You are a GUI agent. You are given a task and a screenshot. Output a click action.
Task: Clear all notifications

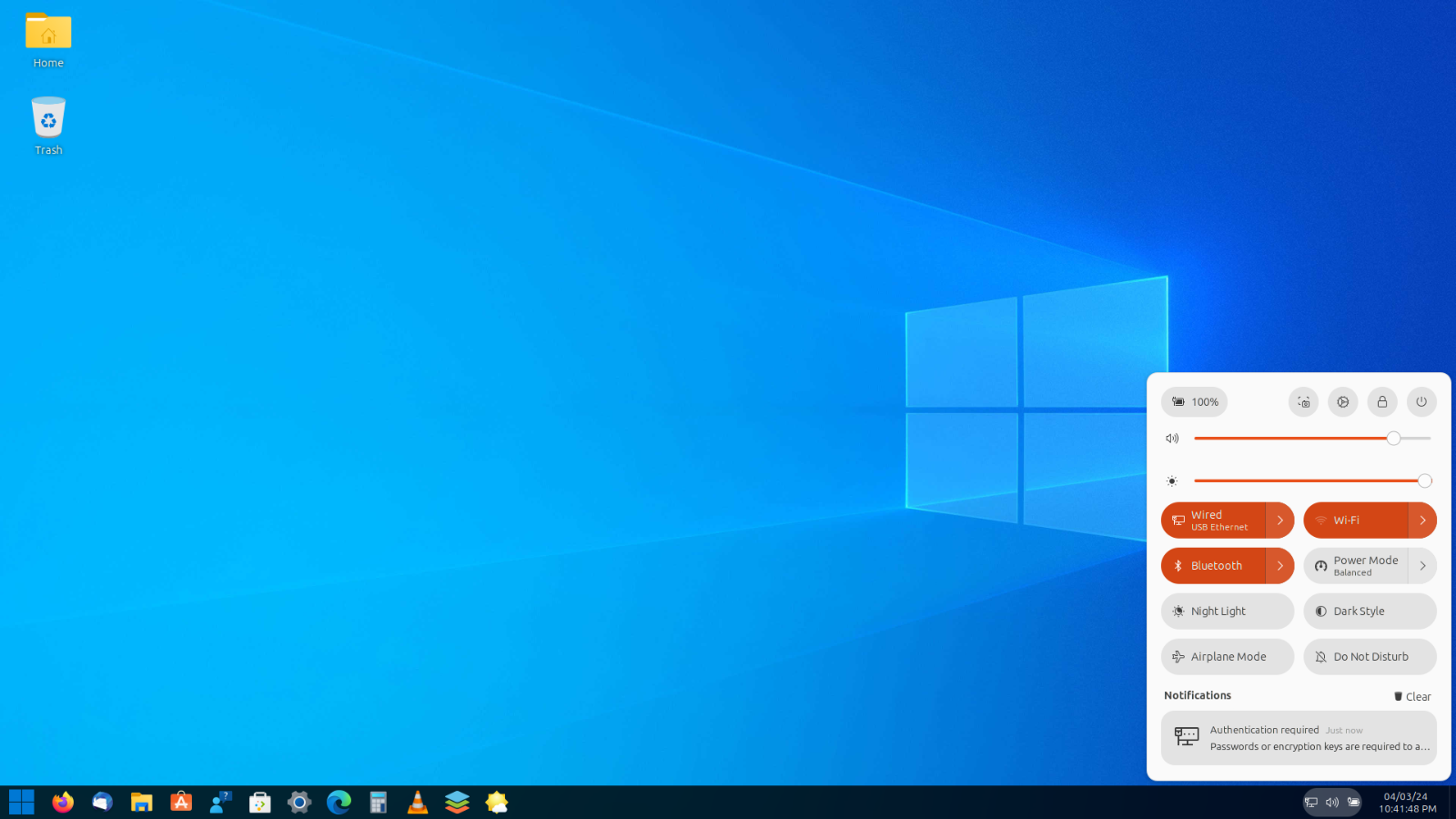coord(1411,695)
